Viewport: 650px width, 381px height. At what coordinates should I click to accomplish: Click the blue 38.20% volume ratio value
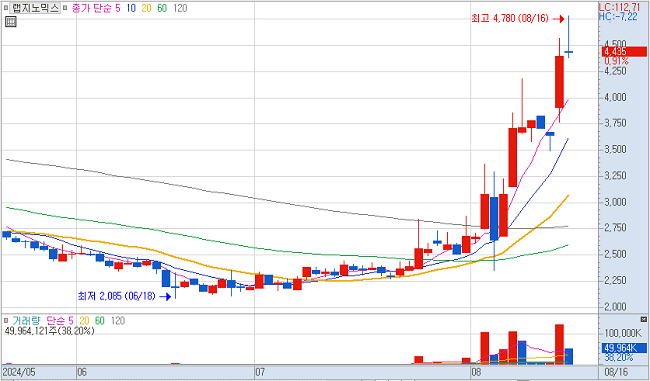point(618,357)
